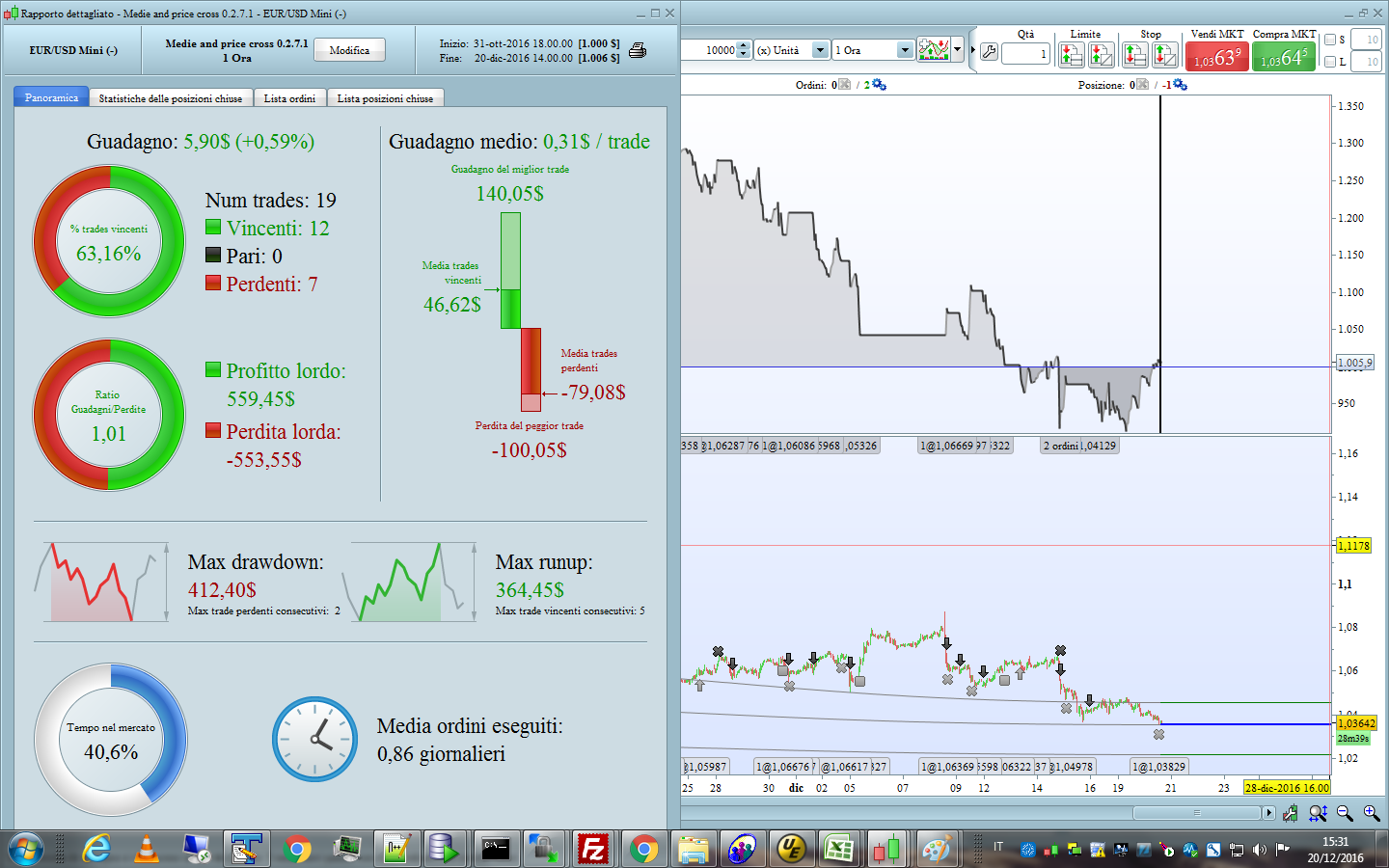Screen dimensions: 1389x868
Task: Place second Stop order icon
Action: click(x=1165, y=55)
